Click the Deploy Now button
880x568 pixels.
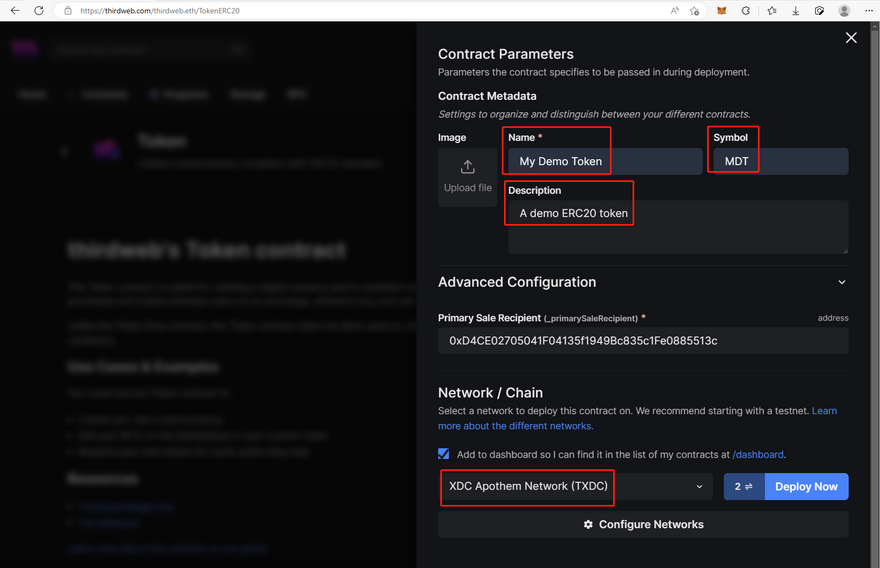pyautogui.click(x=806, y=487)
